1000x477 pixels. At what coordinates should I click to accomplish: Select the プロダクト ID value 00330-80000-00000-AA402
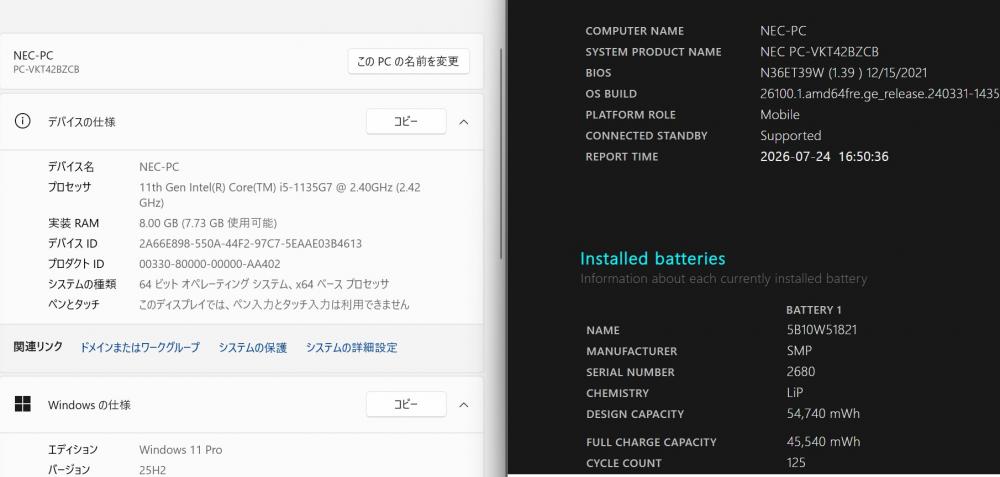(209, 264)
